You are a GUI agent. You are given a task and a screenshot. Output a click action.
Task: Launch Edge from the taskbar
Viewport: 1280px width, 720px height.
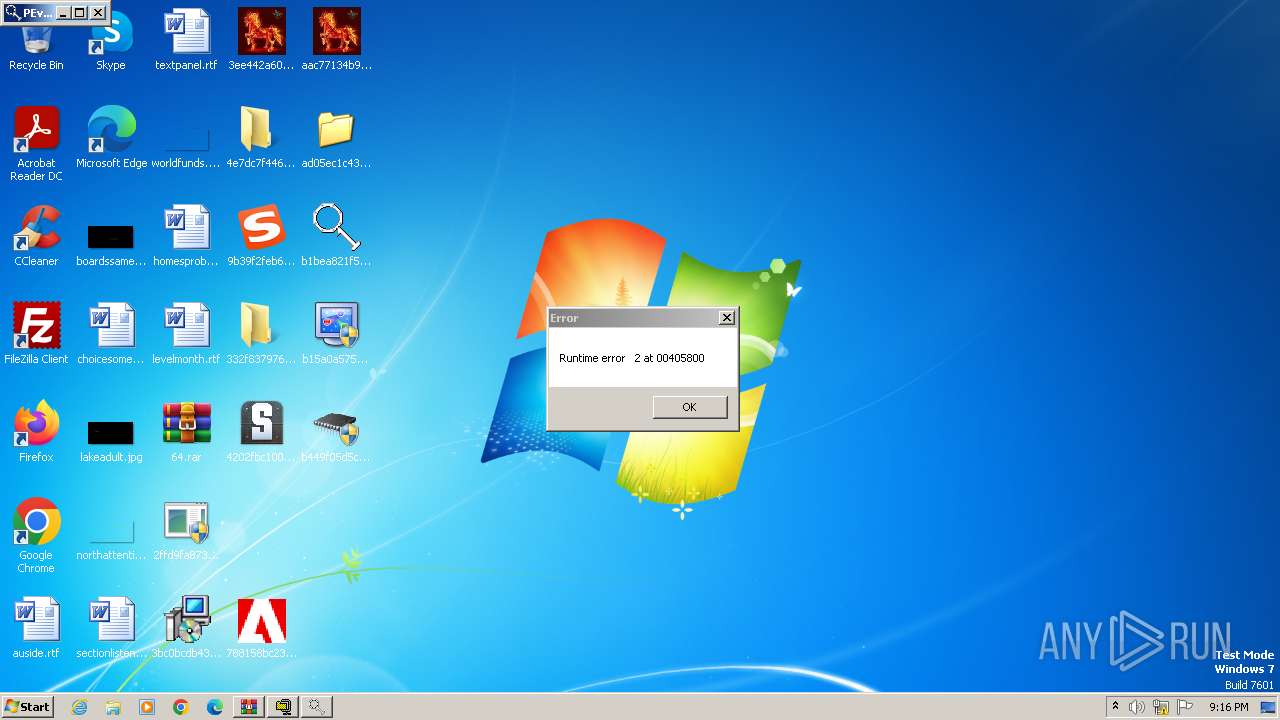pos(215,707)
